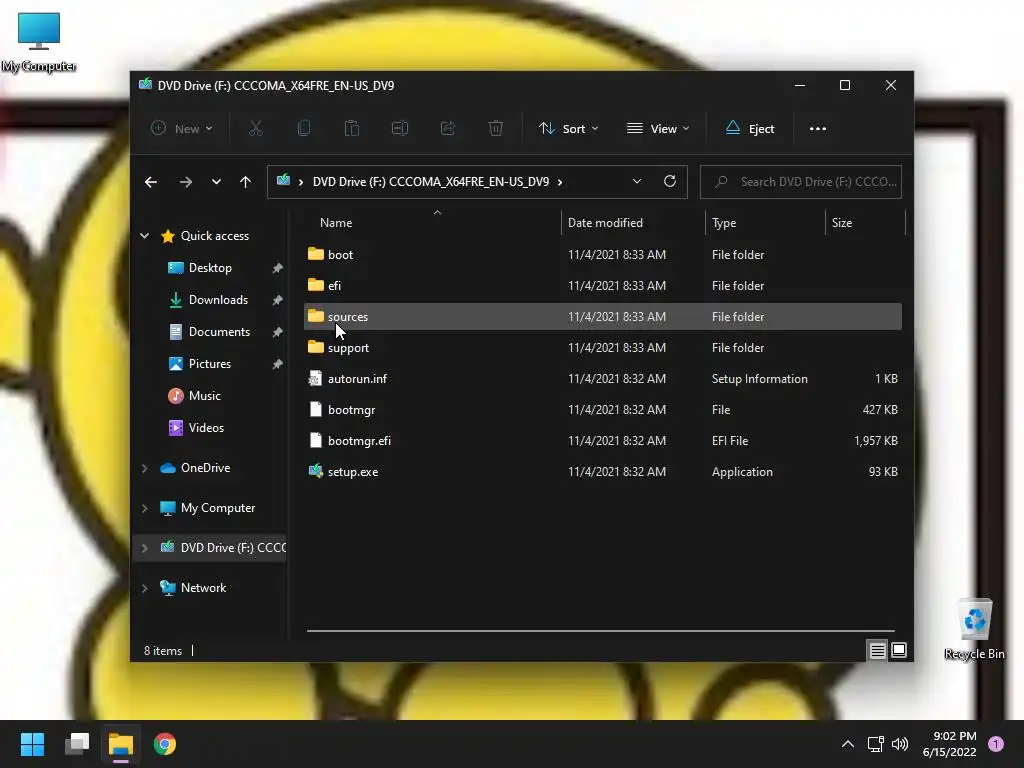Click the address bar path segment chevron
Image resolution: width=1024 pixels, height=768 pixels.
pos(560,182)
